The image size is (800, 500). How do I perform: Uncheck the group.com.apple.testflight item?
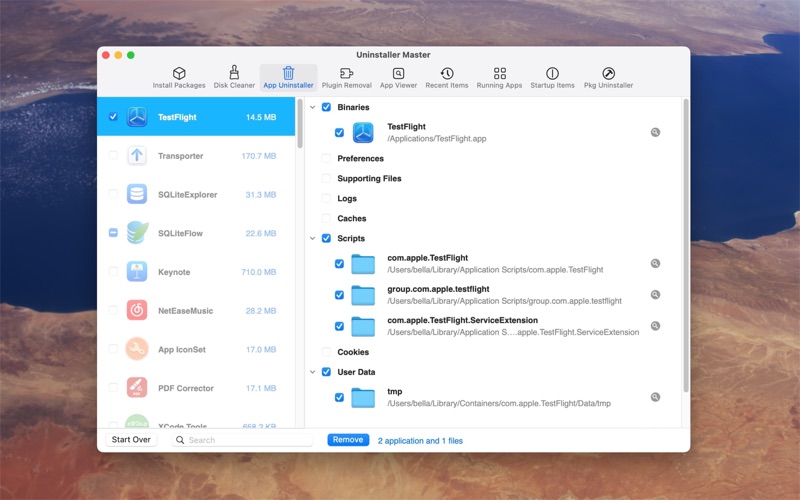point(339,295)
